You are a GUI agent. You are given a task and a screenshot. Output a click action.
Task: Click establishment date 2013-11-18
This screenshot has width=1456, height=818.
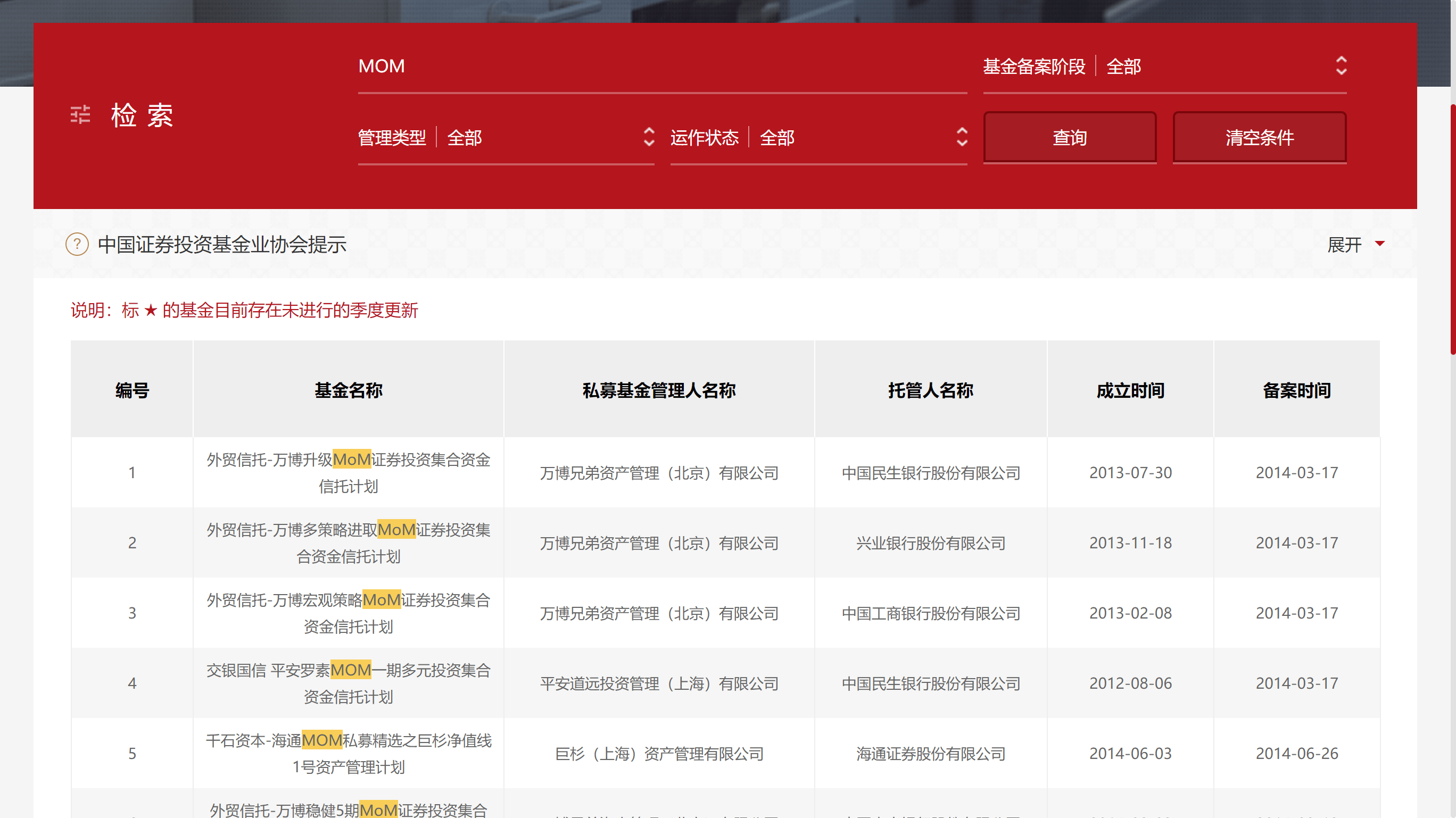1130,542
